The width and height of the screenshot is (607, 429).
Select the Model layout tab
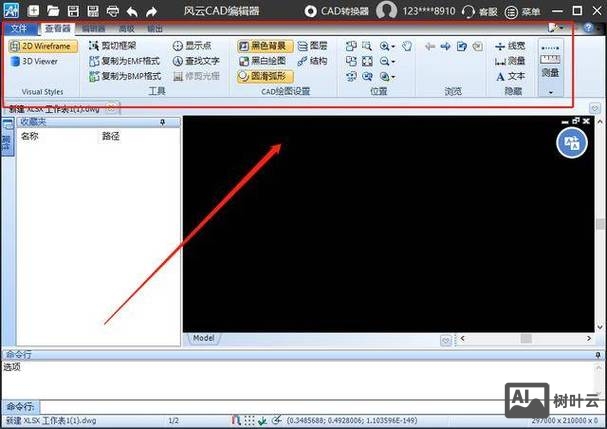pyautogui.click(x=204, y=338)
